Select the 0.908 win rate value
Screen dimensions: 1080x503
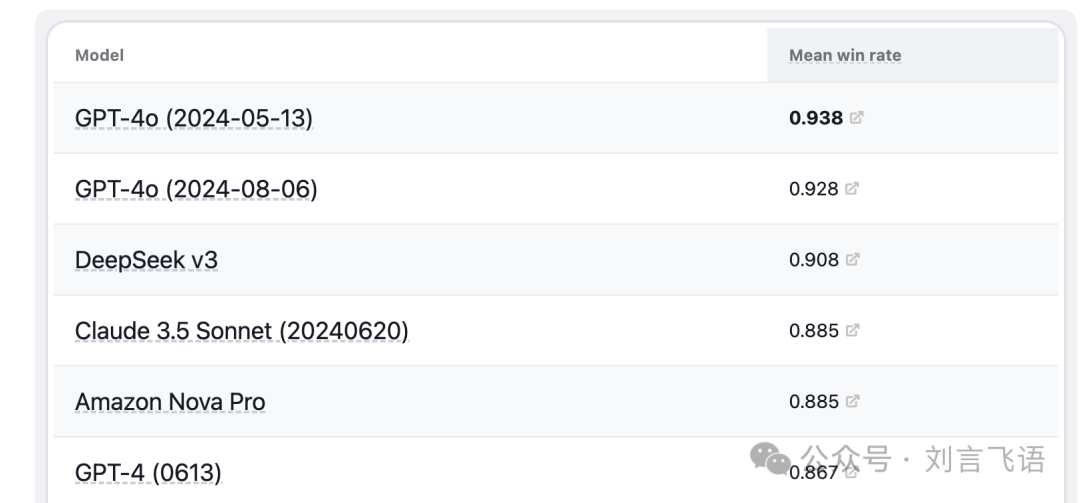click(x=814, y=260)
